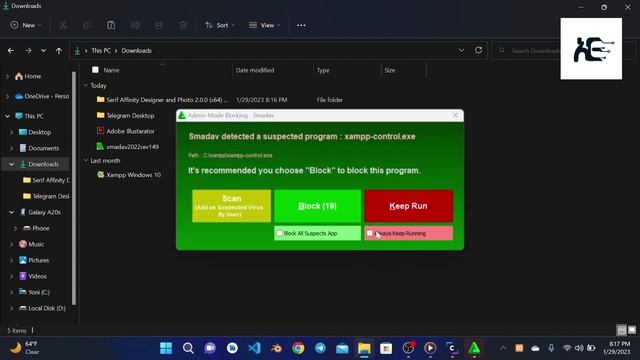Screen dimensions: 640x360
Task: Sort files by the Type column
Action: click(323, 70)
